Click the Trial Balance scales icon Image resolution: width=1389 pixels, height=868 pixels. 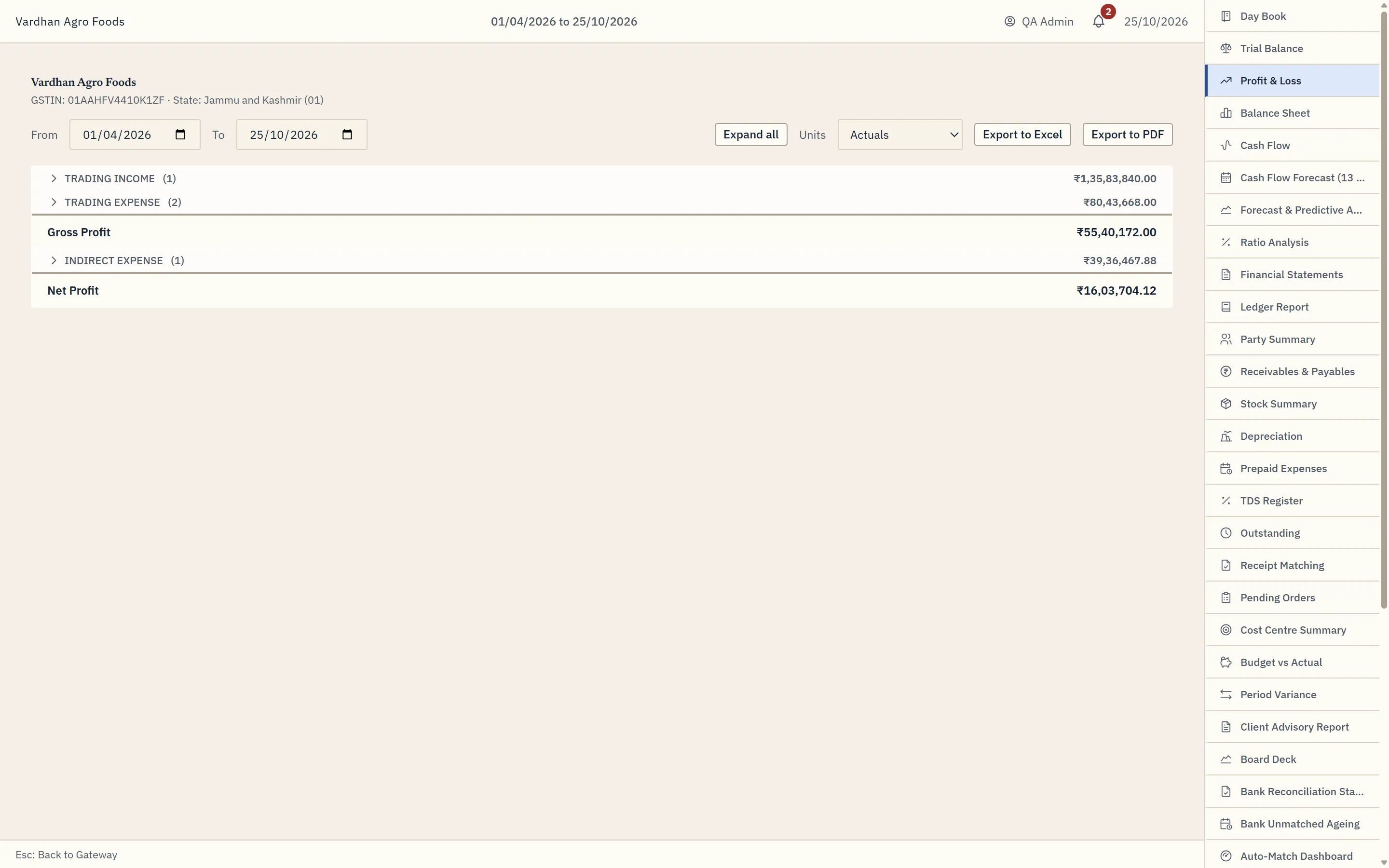click(1226, 48)
